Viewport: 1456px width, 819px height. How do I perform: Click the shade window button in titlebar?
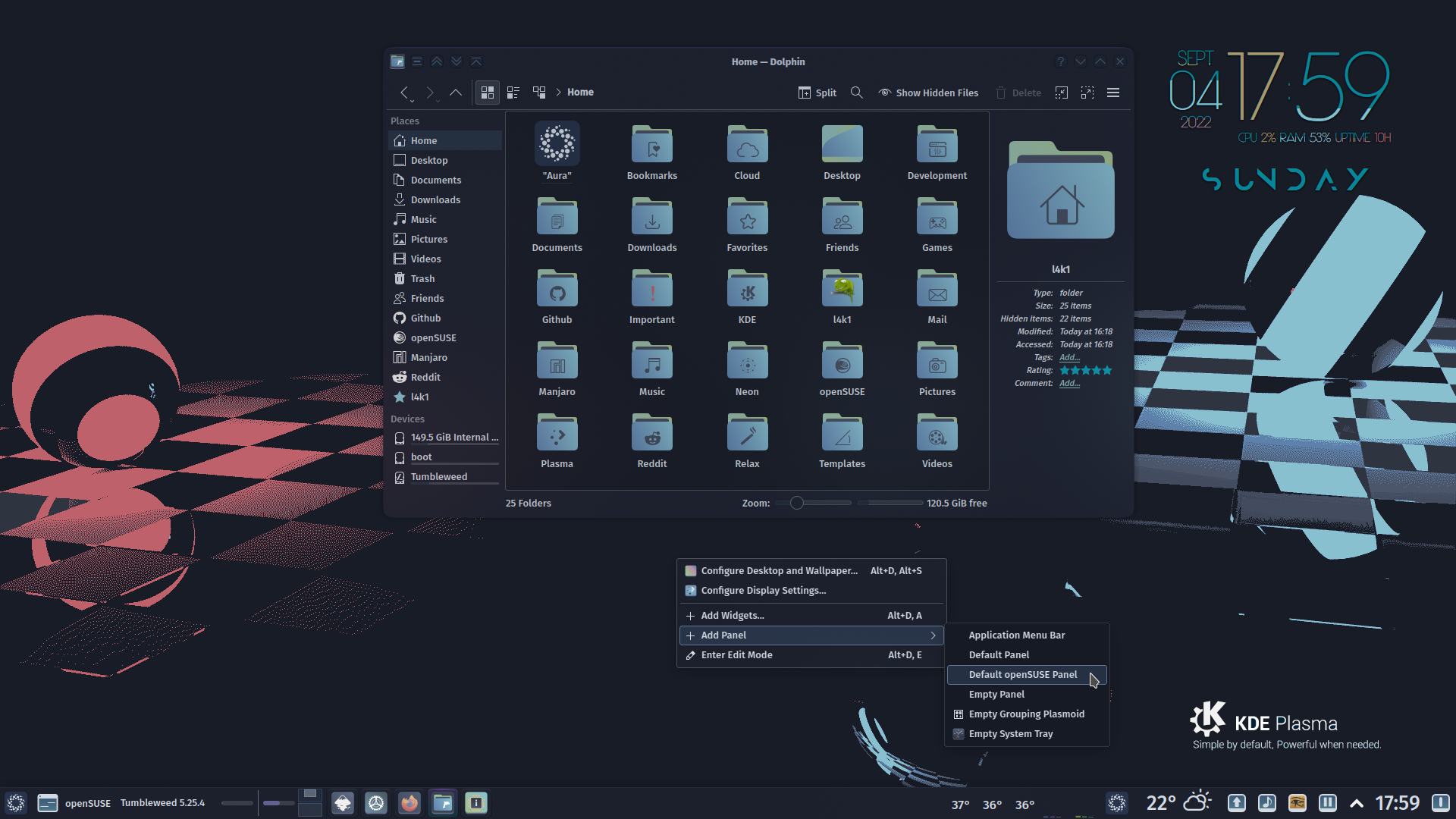click(476, 61)
